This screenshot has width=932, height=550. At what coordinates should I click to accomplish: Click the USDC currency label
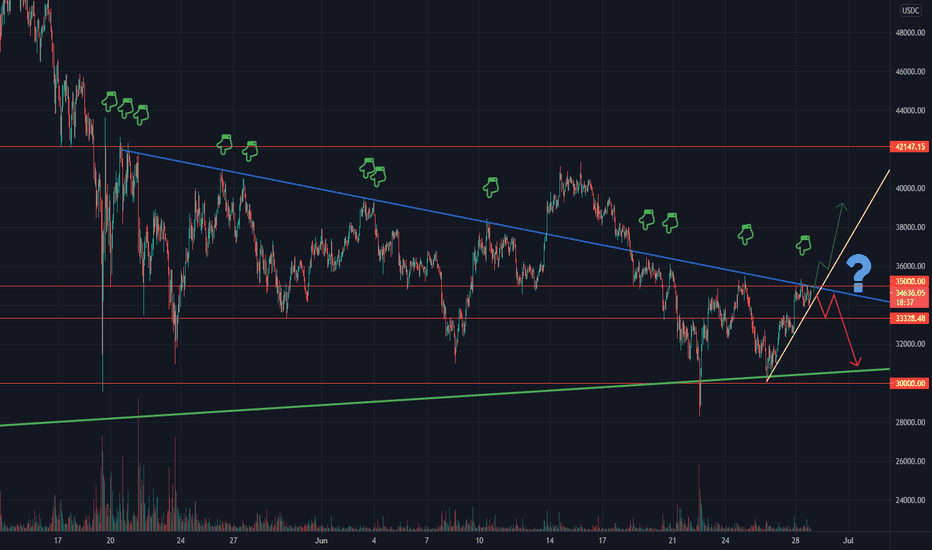coord(910,10)
